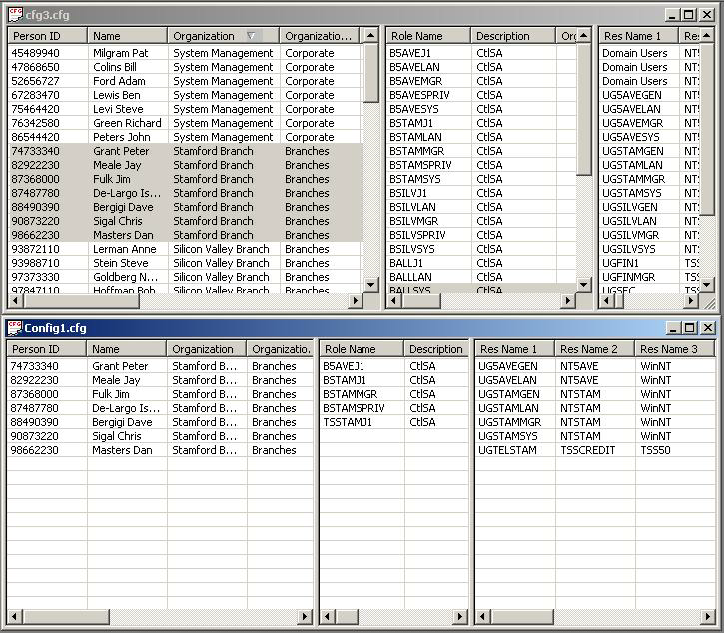724x633 pixels.
Task: Click the cfg3.cfg window title bar icon
Action: (x=15, y=15)
